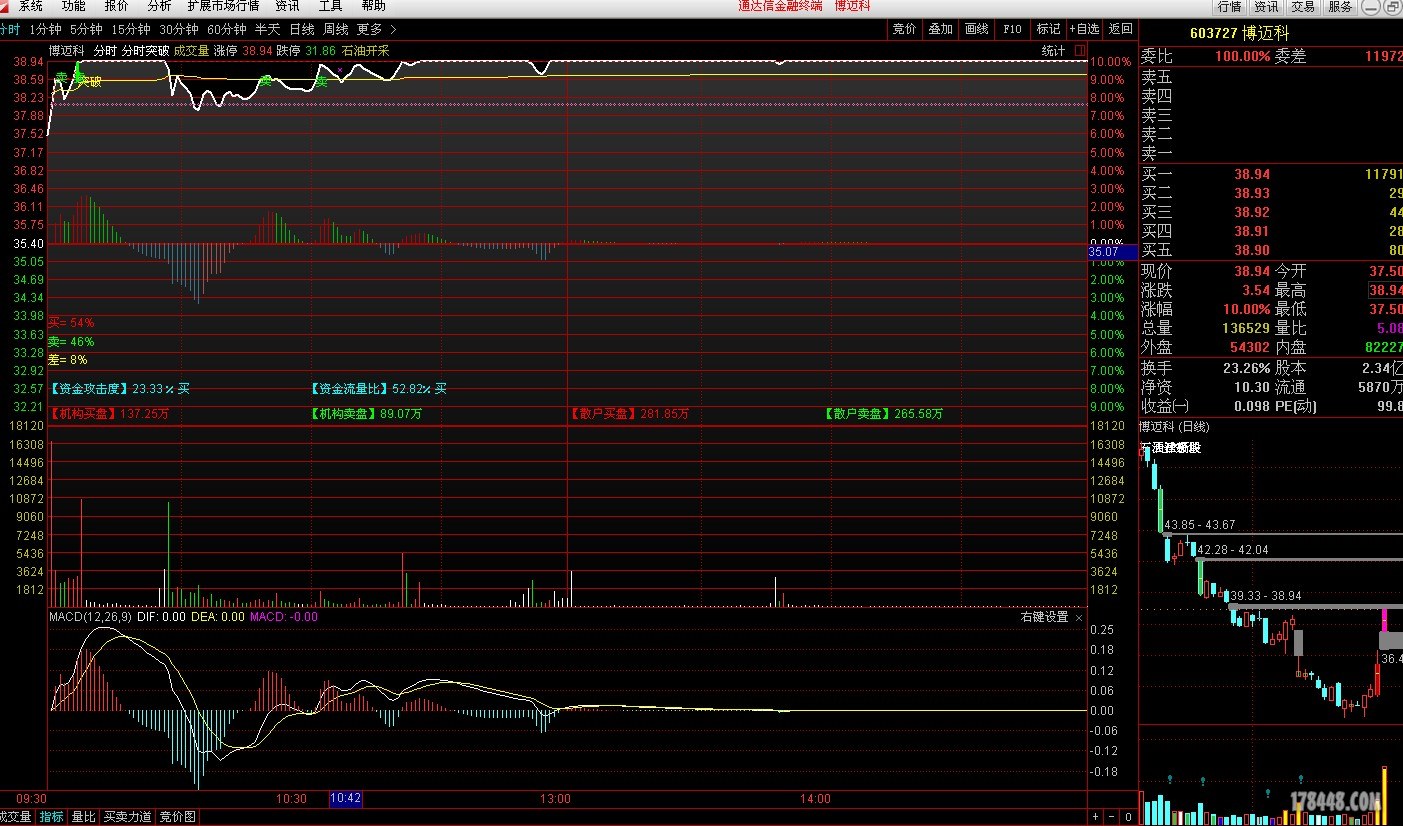
Task: Click the blue 35.07 price marker on axis
Action: (x=1113, y=253)
